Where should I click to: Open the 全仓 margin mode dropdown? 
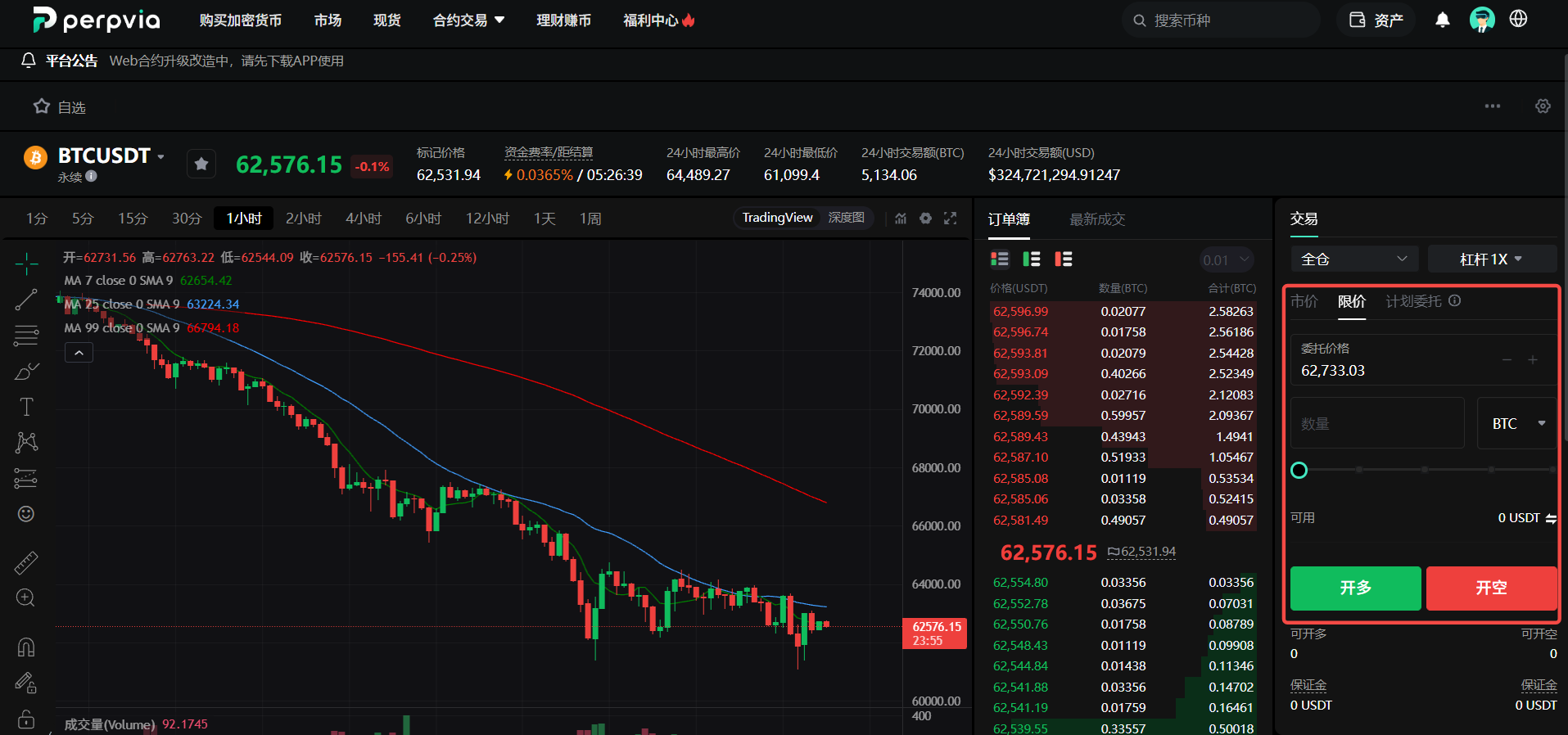1354,259
